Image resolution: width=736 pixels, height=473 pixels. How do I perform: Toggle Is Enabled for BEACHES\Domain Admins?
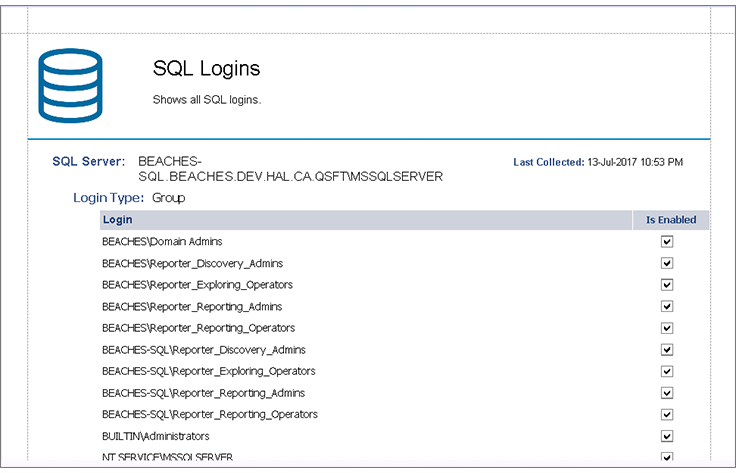click(x=667, y=241)
